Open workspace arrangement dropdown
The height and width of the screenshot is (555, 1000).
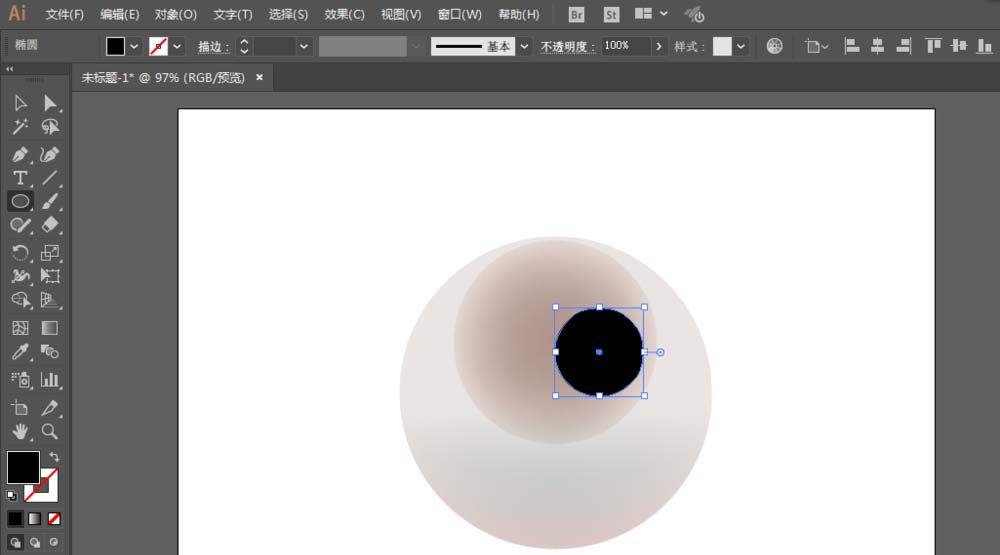pos(664,14)
